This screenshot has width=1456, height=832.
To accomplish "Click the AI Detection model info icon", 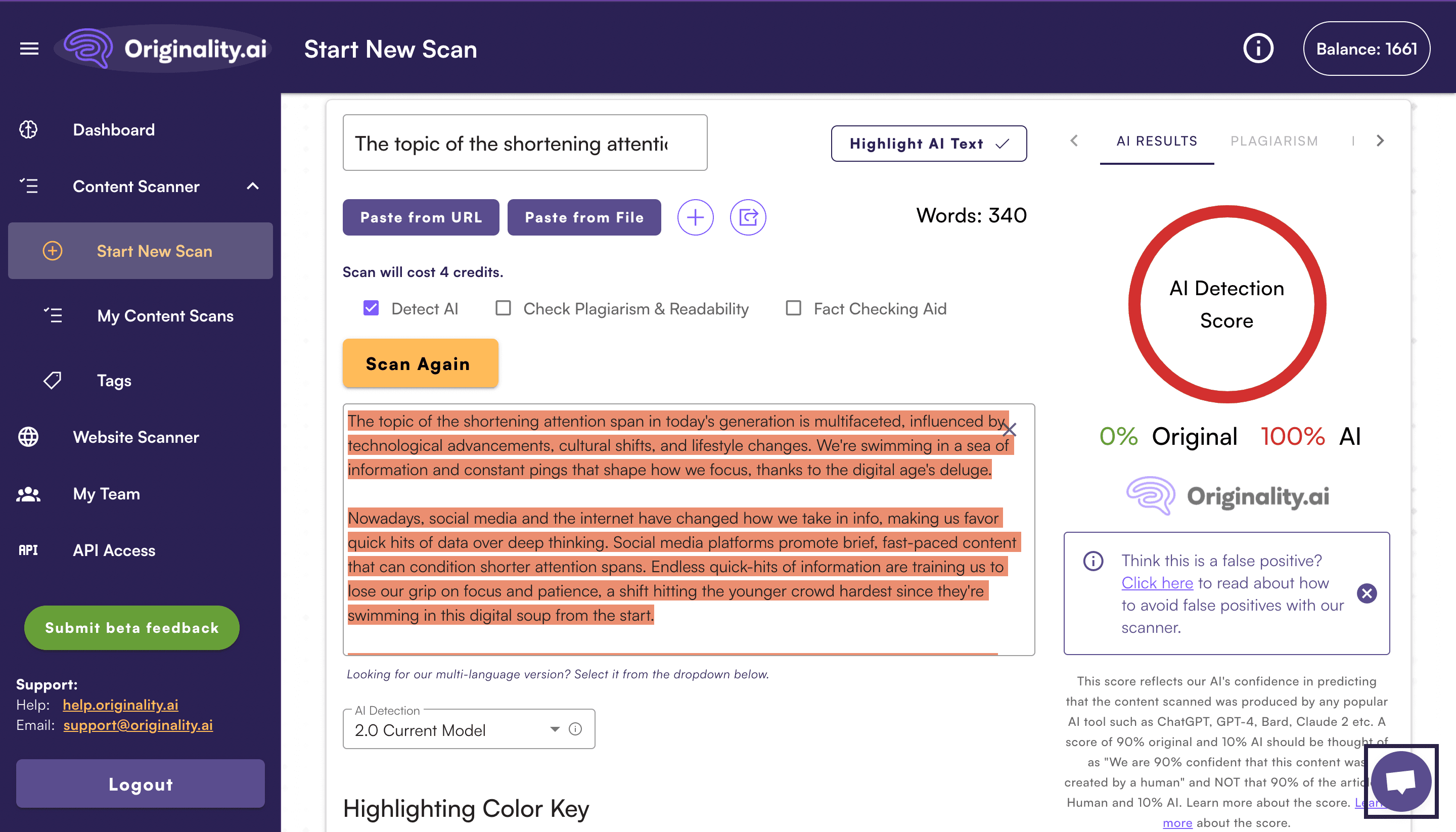I will (x=575, y=728).
